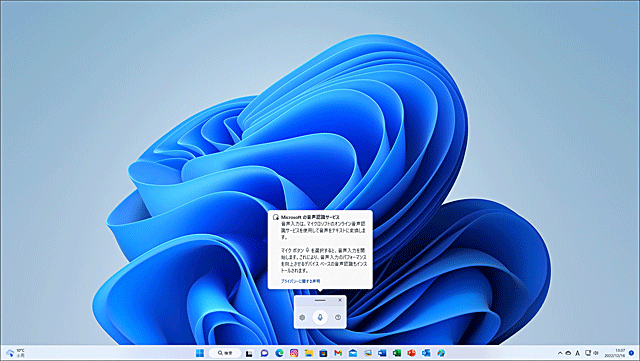The image size is (640, 361).
Task: Open voice typing help question mark
Action: coord(338,317)
